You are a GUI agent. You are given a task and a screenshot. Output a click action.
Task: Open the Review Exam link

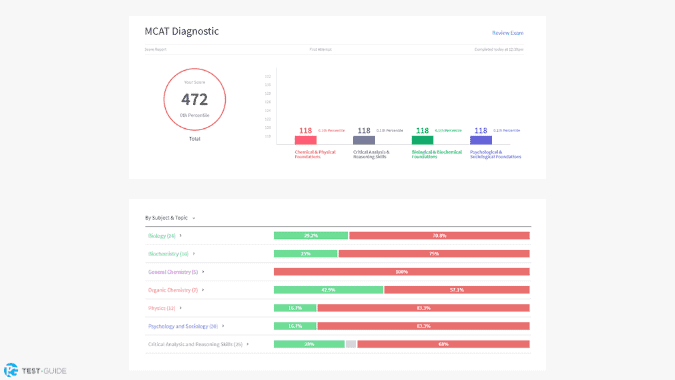point(508,33)
